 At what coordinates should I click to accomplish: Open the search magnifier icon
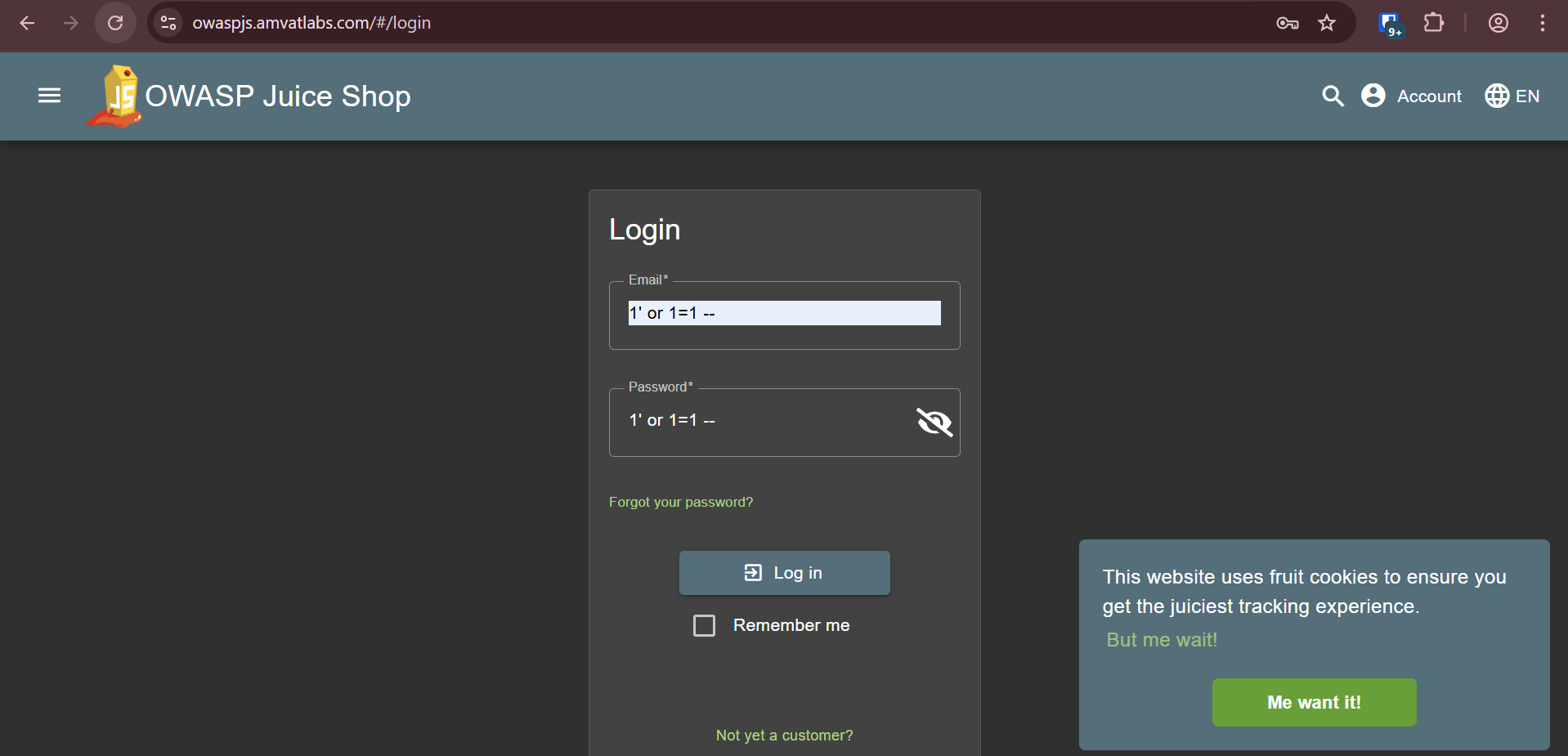(x=1333, y=96)
